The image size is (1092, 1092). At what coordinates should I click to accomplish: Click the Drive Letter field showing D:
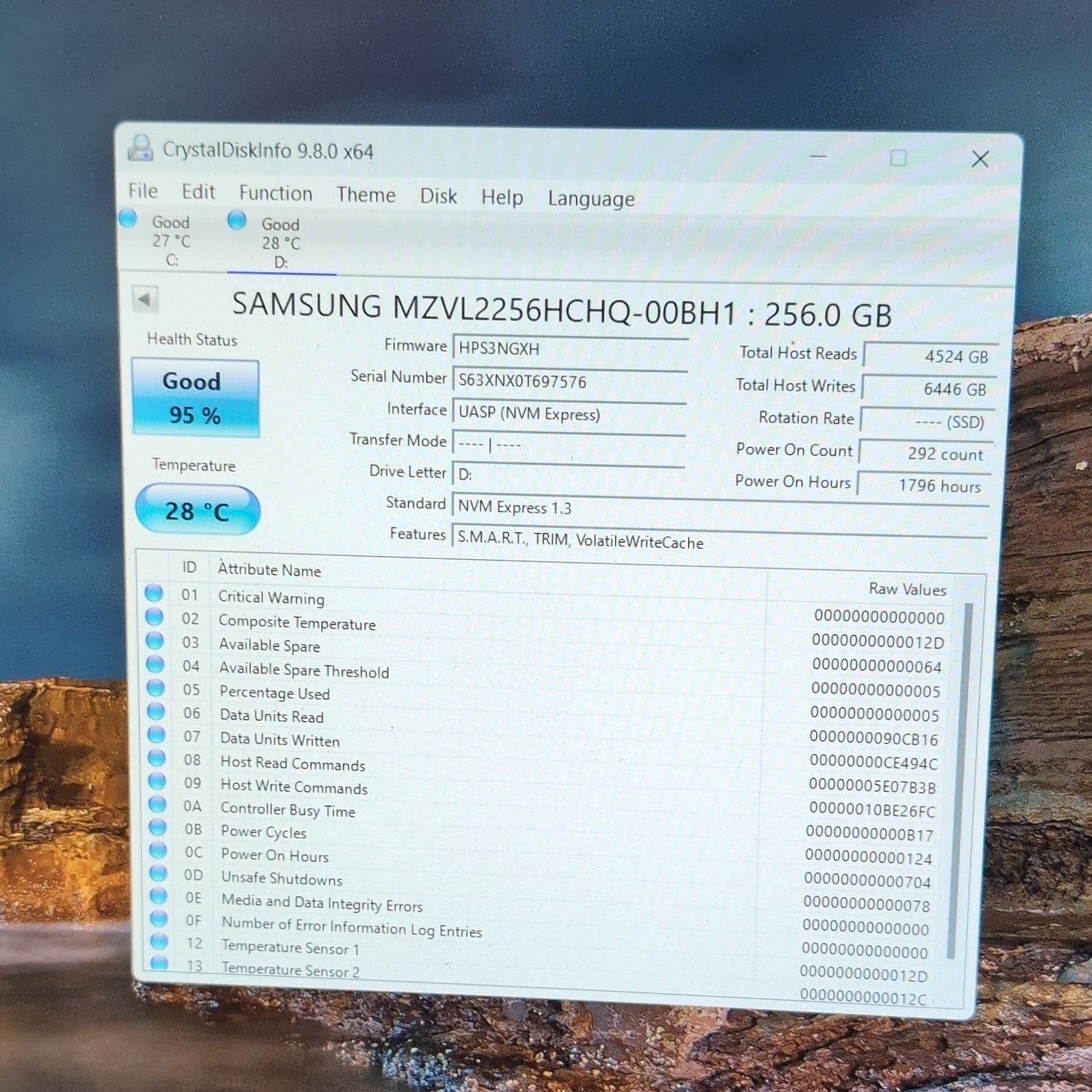coord(568,475)
